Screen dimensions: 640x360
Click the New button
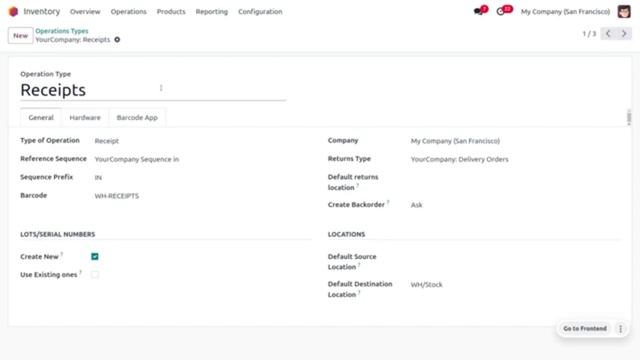(20, 36)
